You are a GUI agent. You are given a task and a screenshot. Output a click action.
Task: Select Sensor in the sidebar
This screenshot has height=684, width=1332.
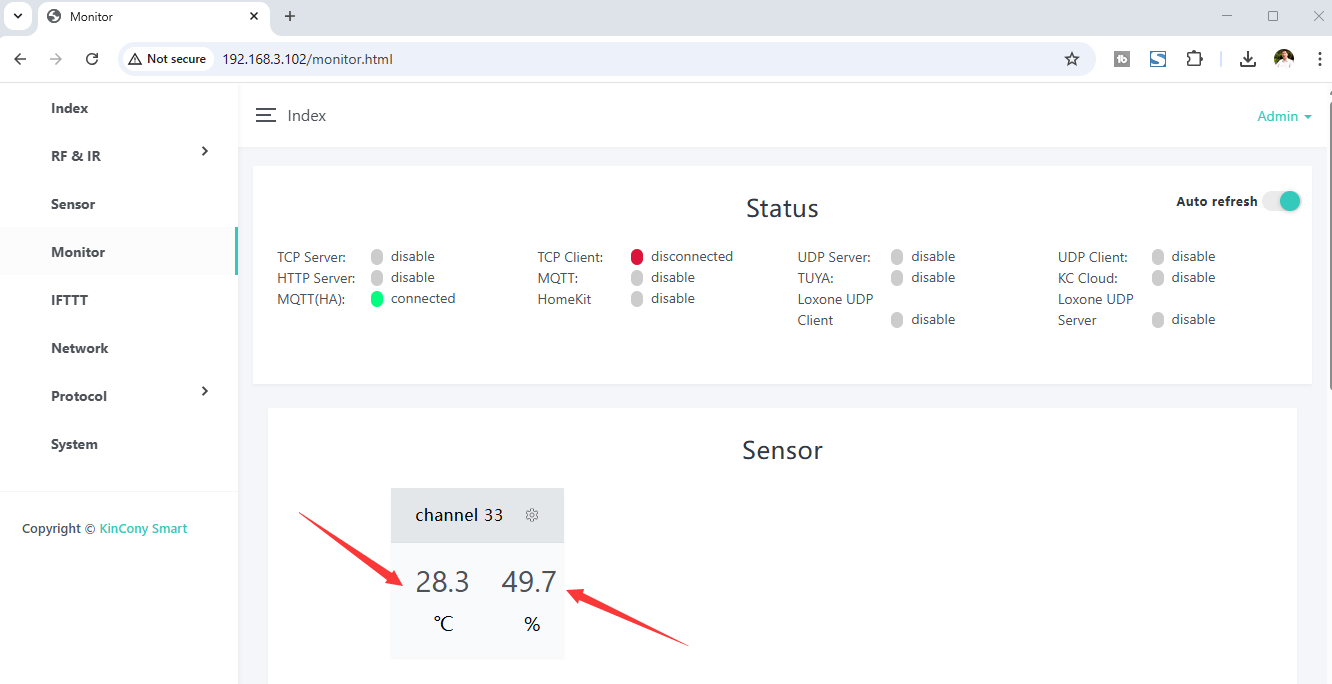[x=73, y=204]
